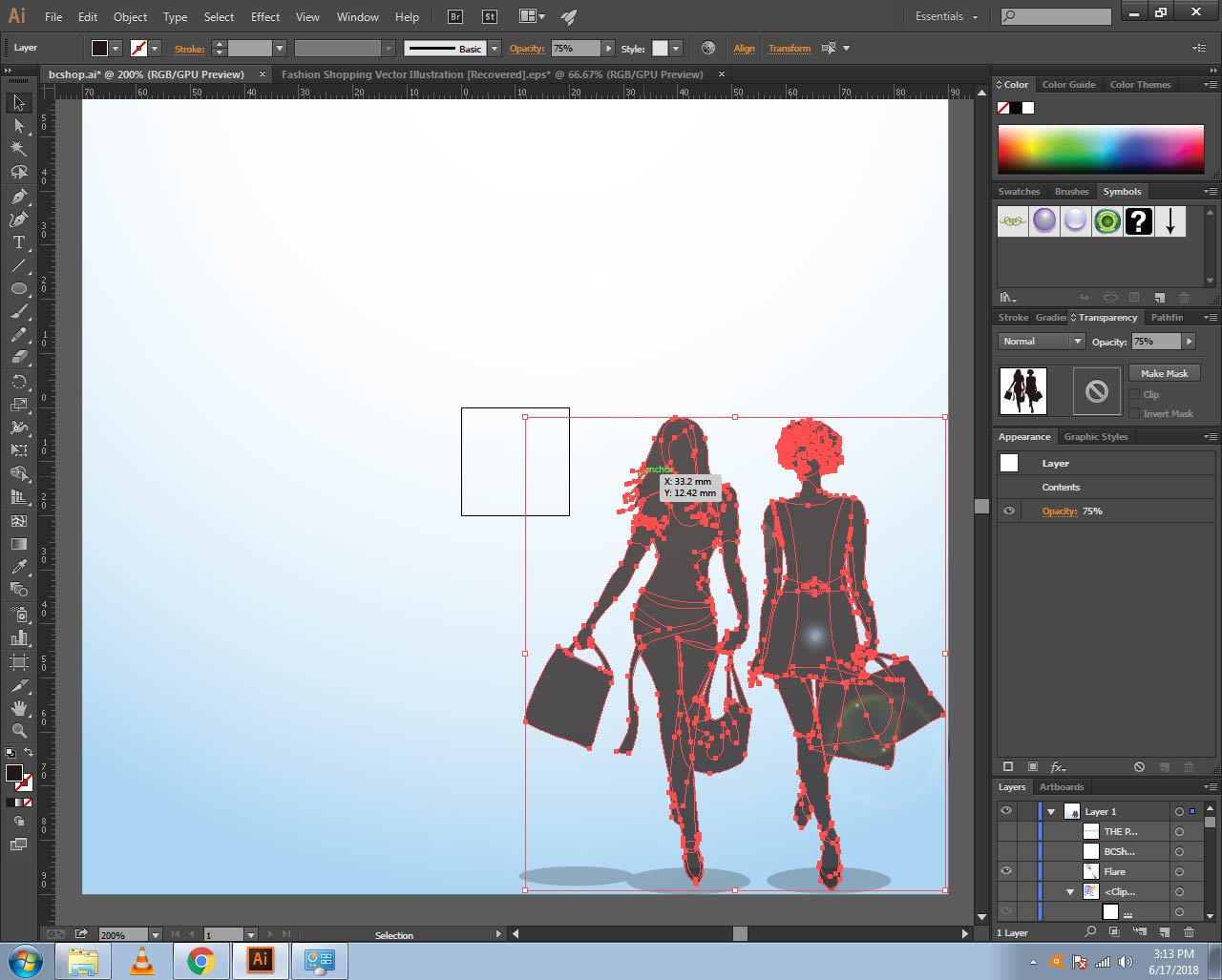Toggle visibility of Layer 1
1222x980 pixels.
pyautogui.click(x=1006, y=811)
